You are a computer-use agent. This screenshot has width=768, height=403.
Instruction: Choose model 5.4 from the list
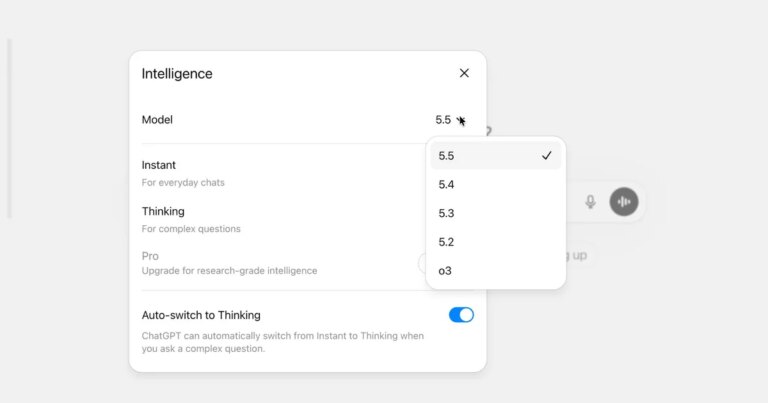click(x=496, y=185)
